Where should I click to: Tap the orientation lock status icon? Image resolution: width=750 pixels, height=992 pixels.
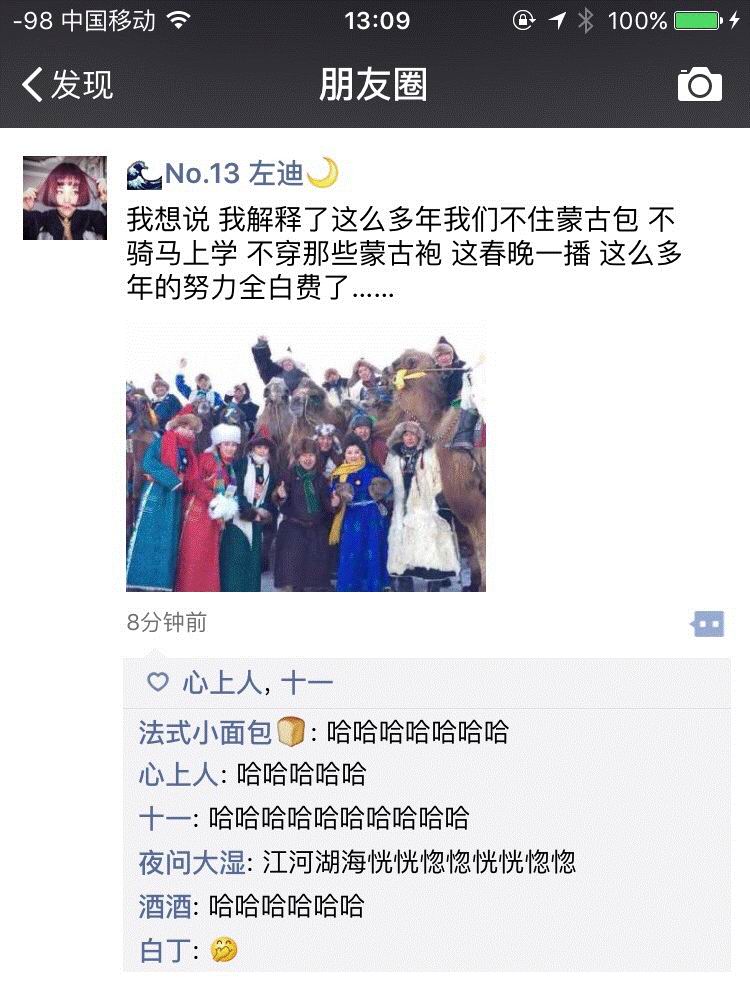[523, 21]
